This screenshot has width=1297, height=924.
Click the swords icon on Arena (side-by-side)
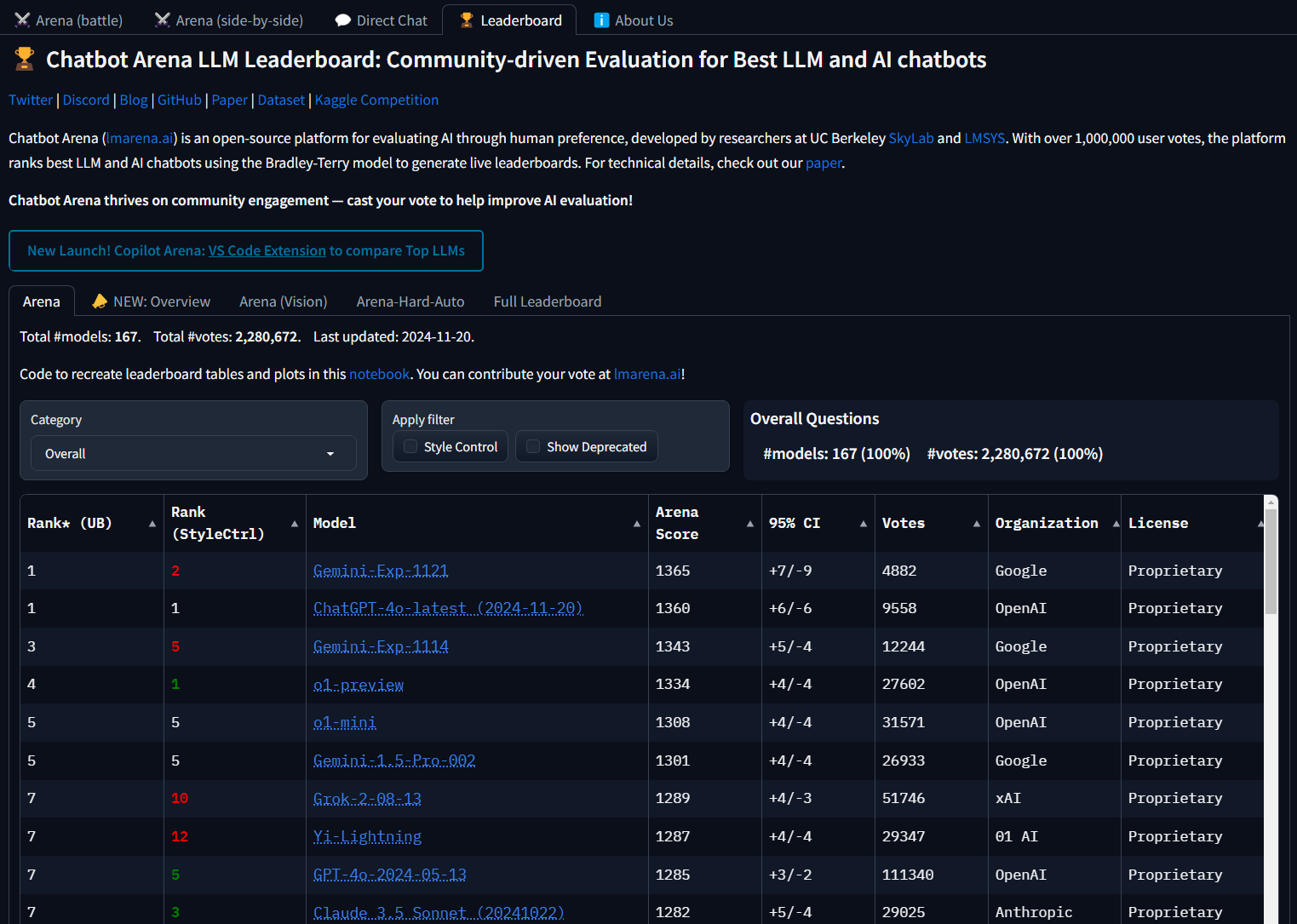click(x=163, y=20)
